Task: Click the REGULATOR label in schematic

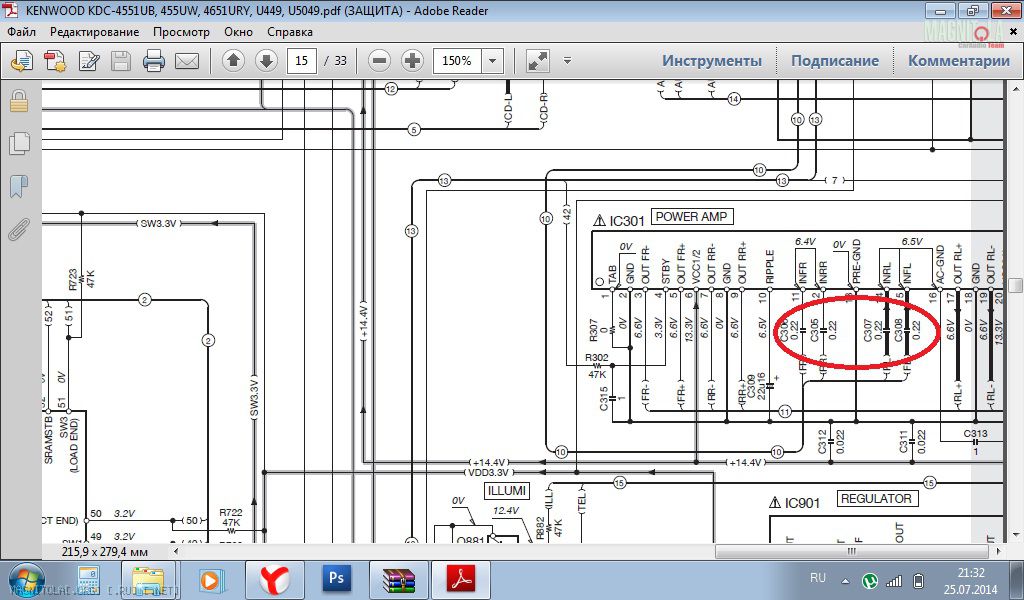Action: pyautogui.click(x=876, y=499)
